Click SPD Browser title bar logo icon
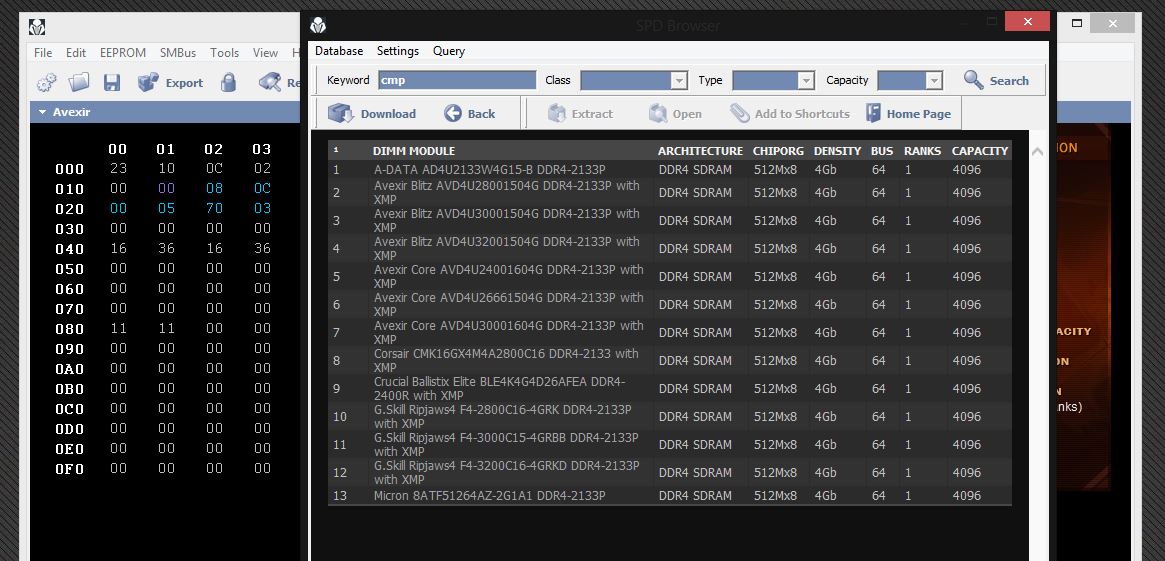The width and height of the screenshot is (1165, 561). (x=318, y=25)
